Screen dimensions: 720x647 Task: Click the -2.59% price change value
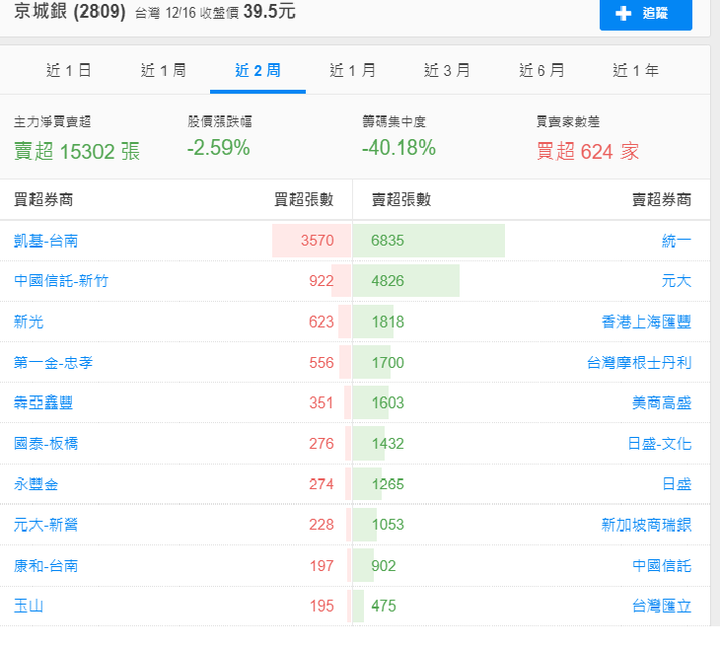pos(219,148)
